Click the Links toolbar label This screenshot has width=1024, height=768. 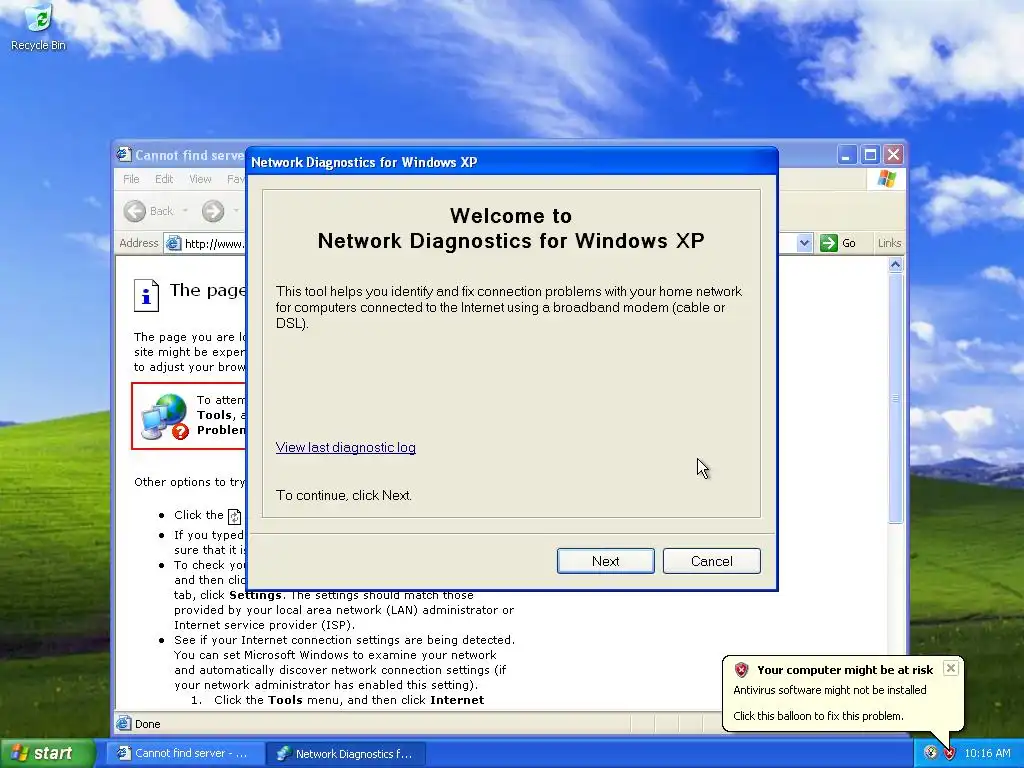[889, 243]
